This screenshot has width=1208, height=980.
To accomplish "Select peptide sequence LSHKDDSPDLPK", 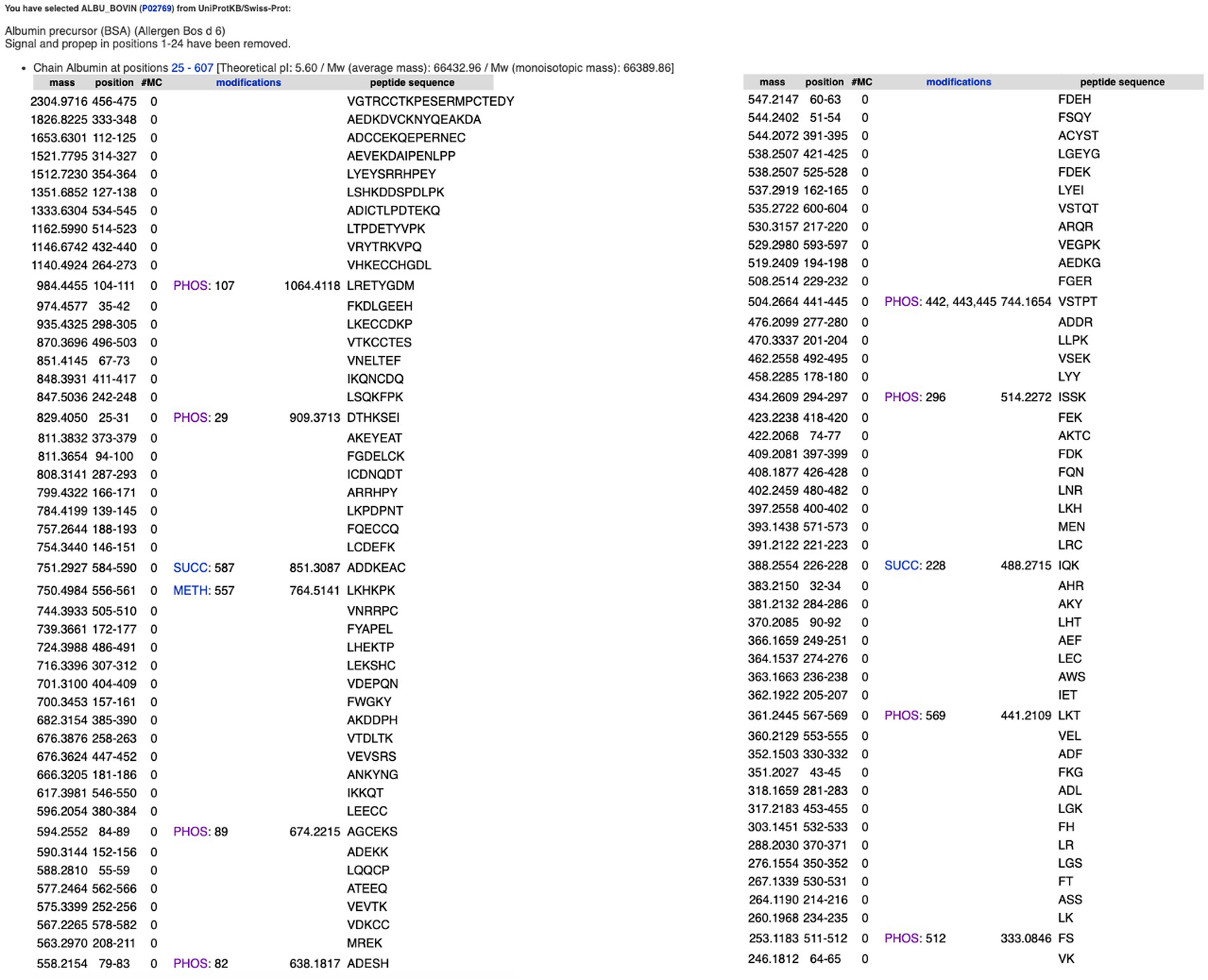I will click(x=396, y=192).
